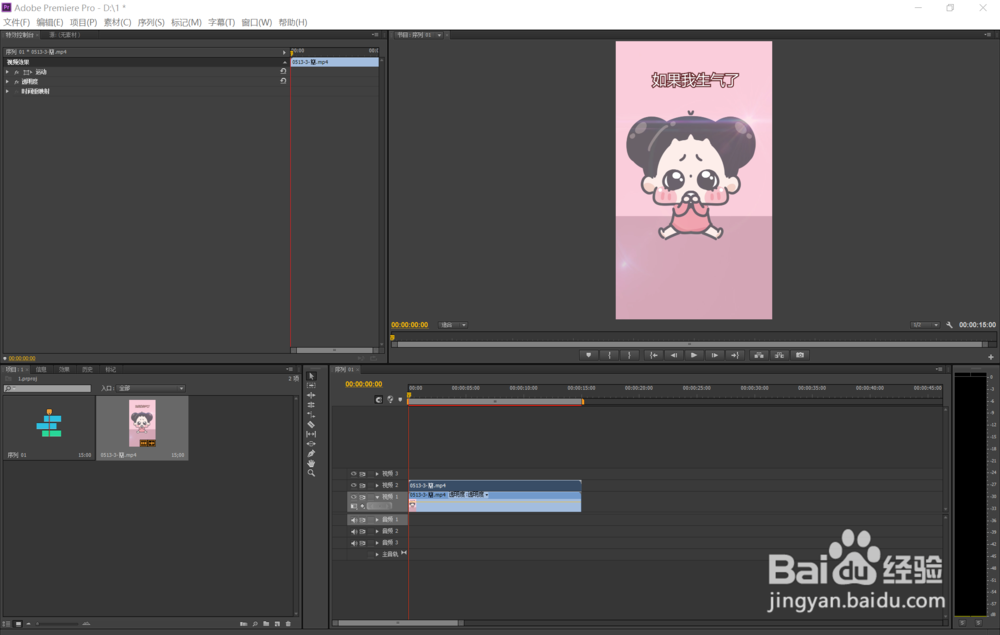Mute Audio 2 track speaker toggle
The width and height of the screenshot is (1000, 635).
(353, 531)
